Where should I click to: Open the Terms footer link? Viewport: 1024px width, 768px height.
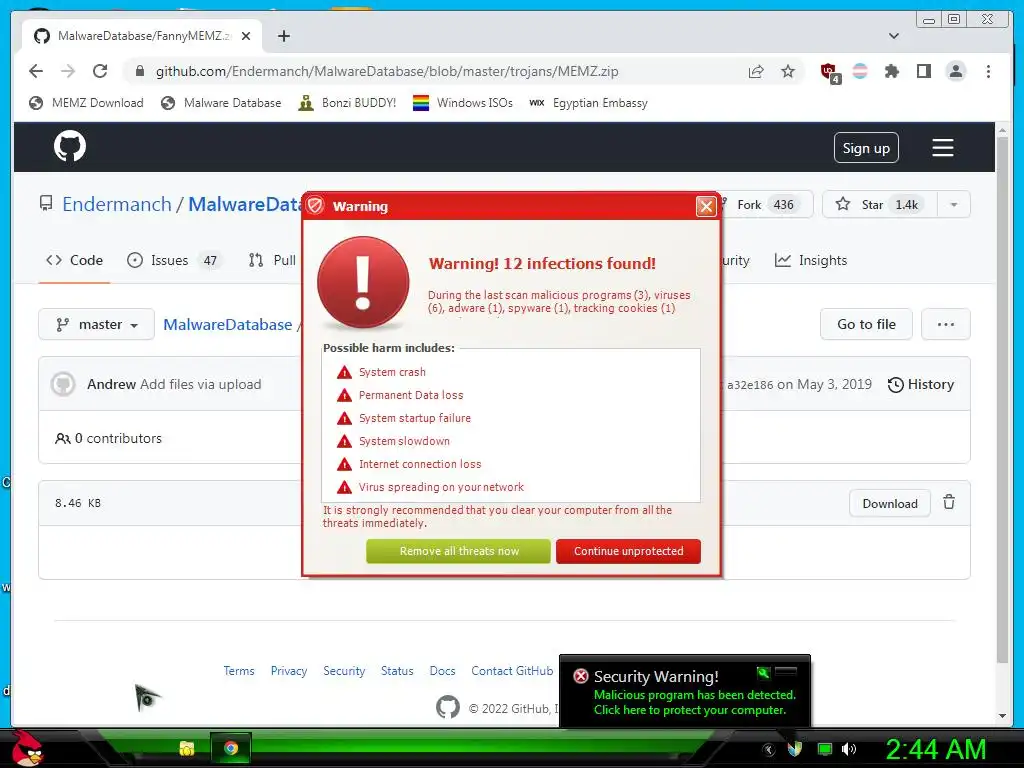pyautogui.click(x=238, y=671)
